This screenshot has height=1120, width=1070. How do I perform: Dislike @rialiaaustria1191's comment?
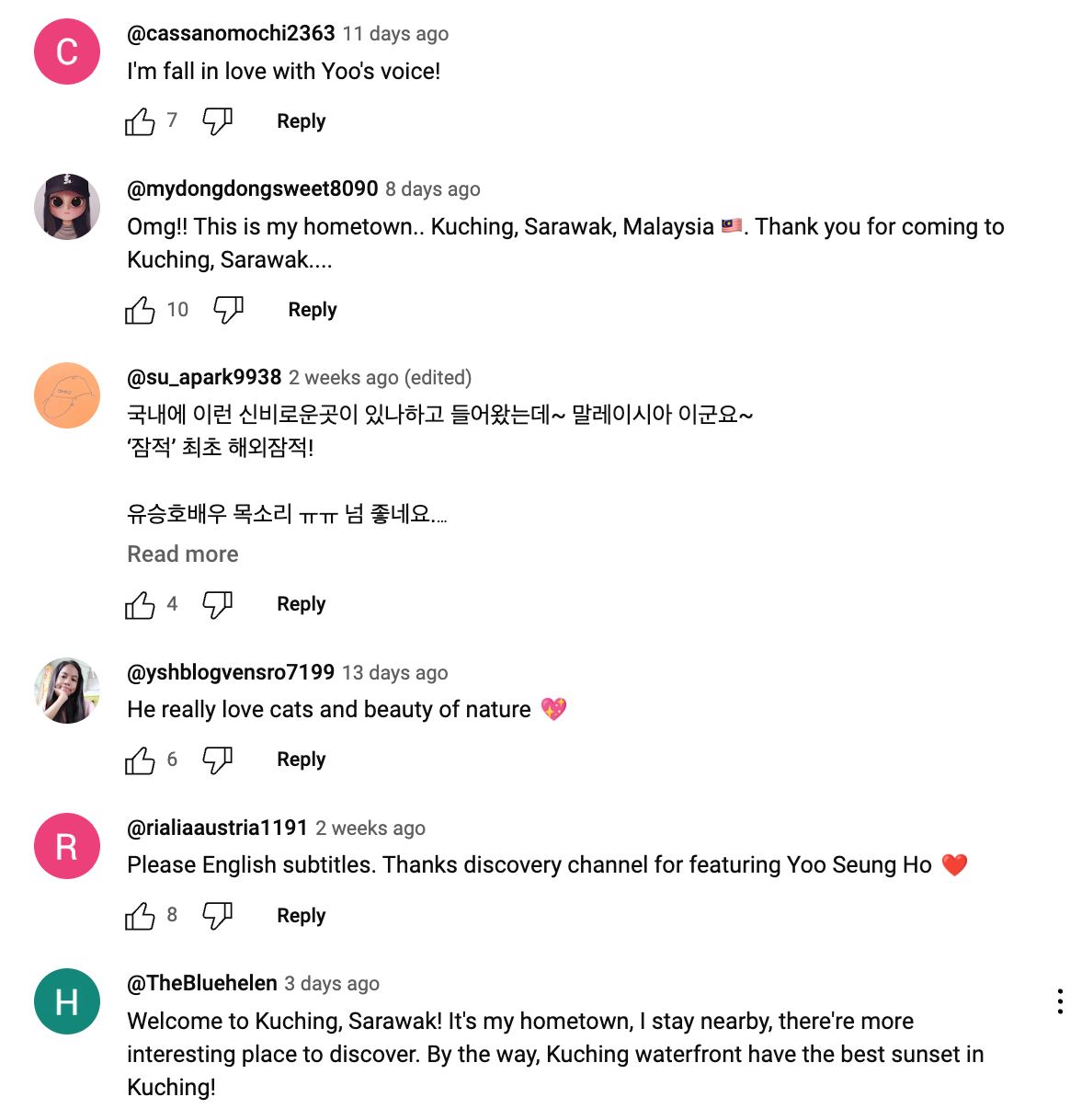pyautogui.click(x=218, y=915)
